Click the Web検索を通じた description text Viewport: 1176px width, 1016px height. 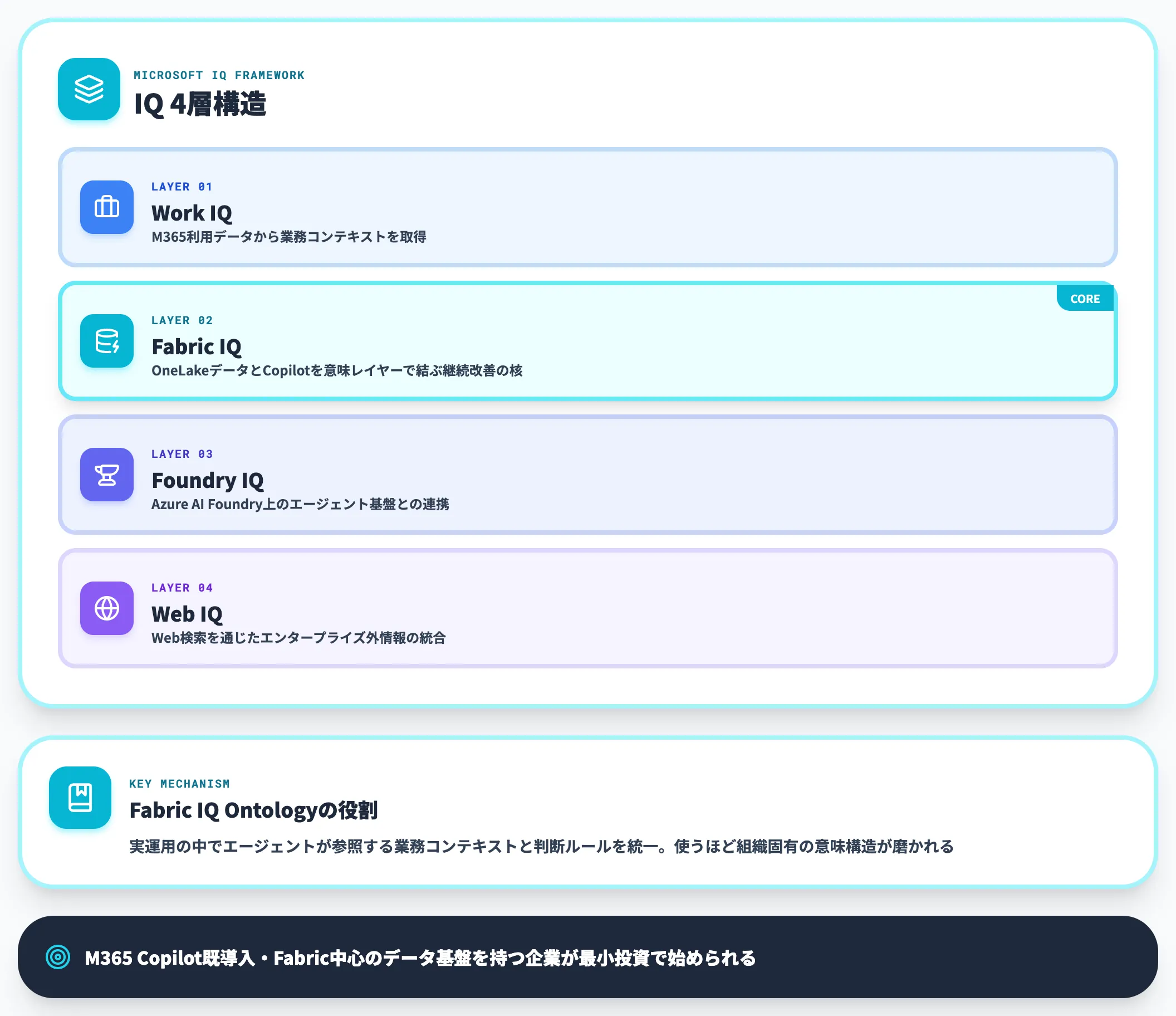pyautogui.click(x=298, y=638)
